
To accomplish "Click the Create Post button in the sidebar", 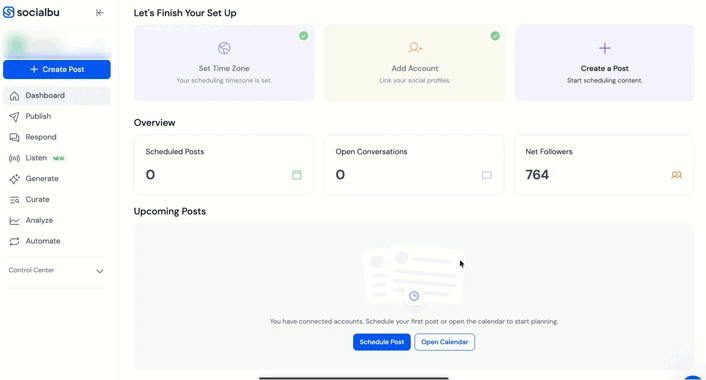I will coord(57,69).
